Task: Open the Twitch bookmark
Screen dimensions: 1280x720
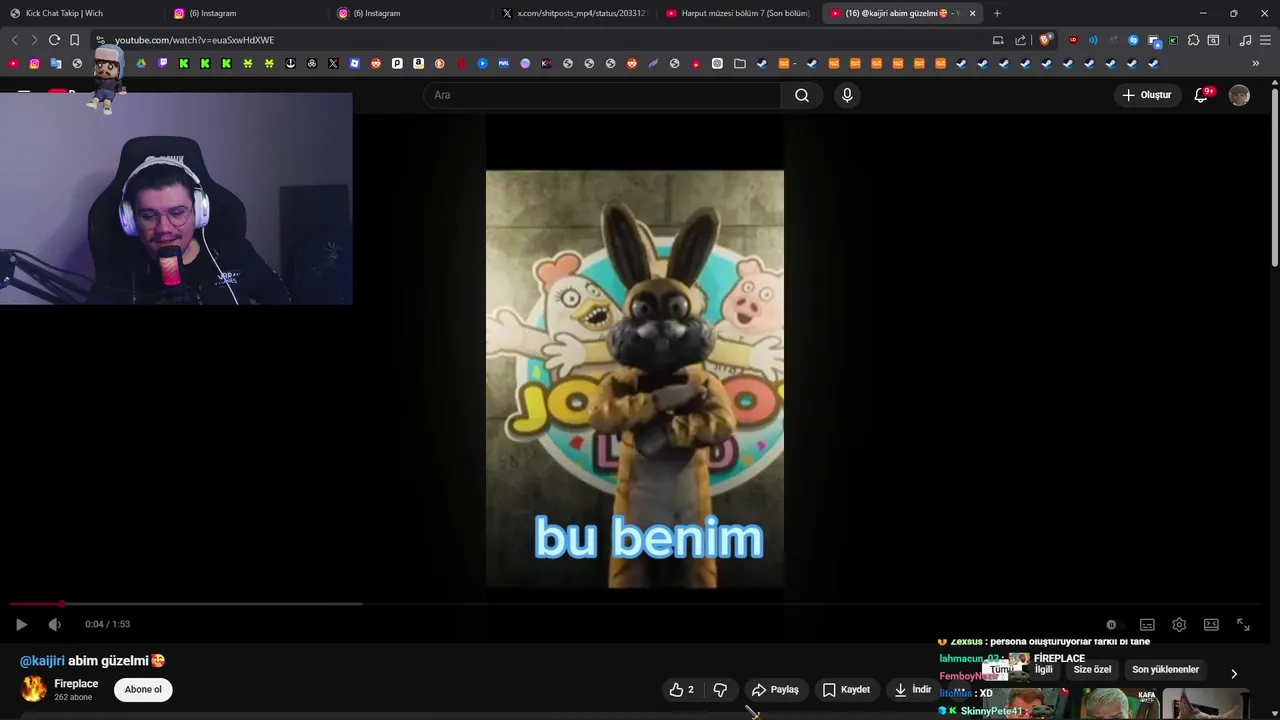Action: [162, 63]
